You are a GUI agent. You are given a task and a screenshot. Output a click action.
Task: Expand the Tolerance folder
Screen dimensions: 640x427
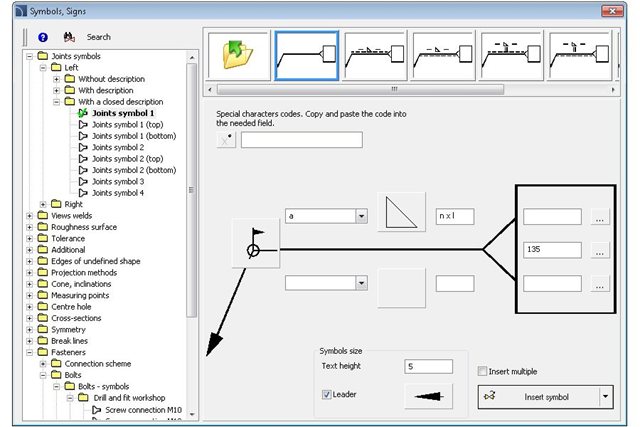(x=29, y=238)
